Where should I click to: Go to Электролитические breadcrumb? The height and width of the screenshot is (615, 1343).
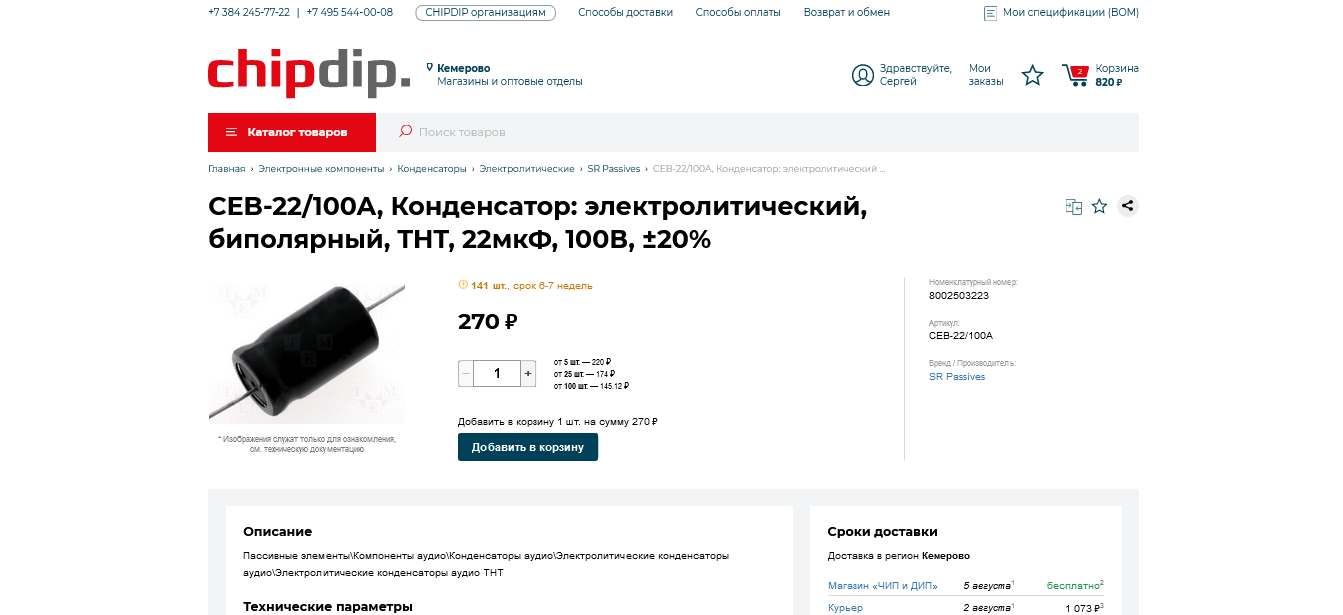pos(527,169)
